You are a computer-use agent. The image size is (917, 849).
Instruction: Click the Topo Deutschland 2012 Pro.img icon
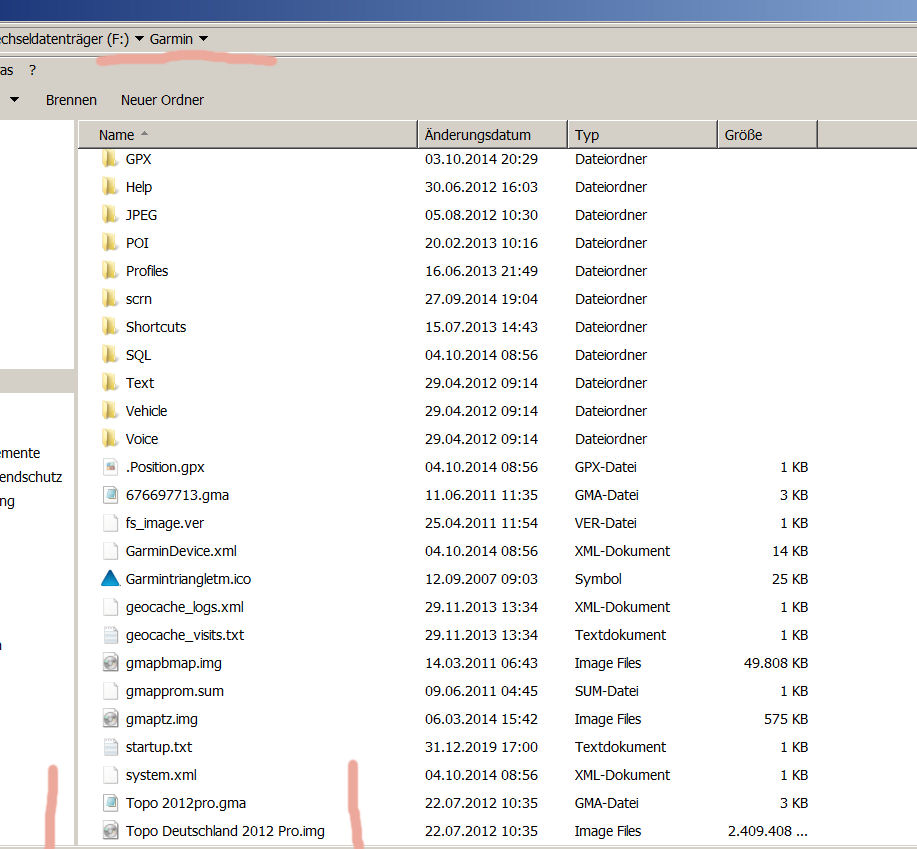coord(110,831)
